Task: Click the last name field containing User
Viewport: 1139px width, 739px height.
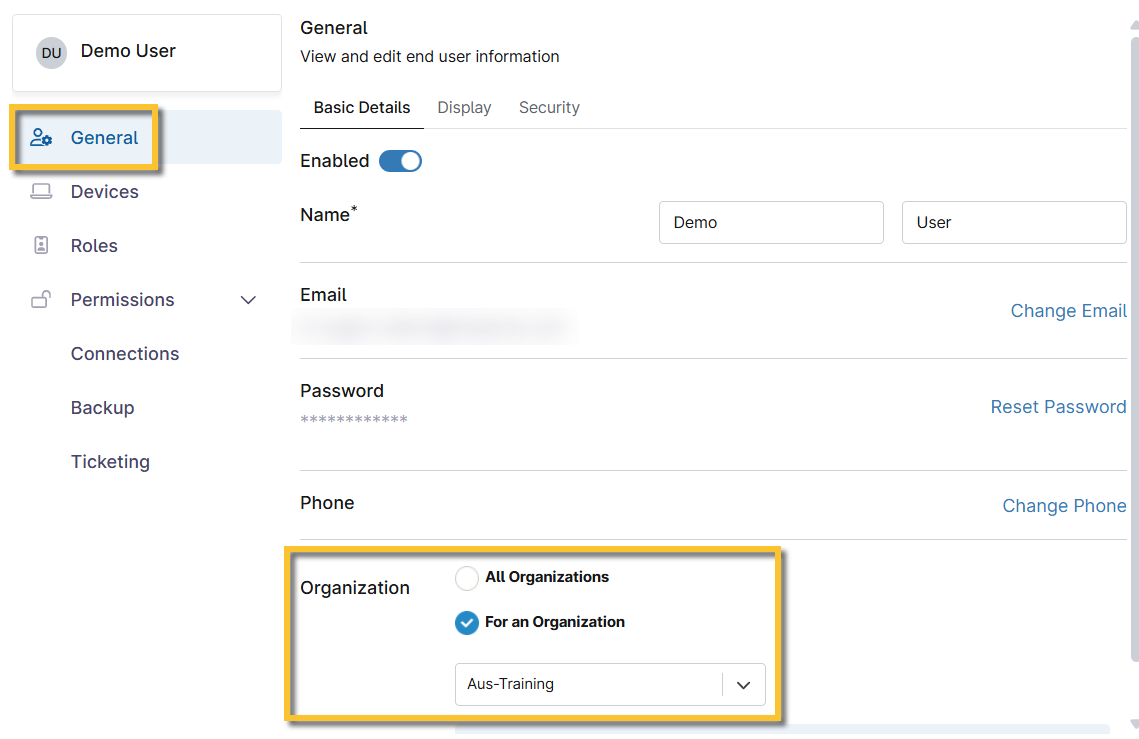Action: [x=1013, y=223]
